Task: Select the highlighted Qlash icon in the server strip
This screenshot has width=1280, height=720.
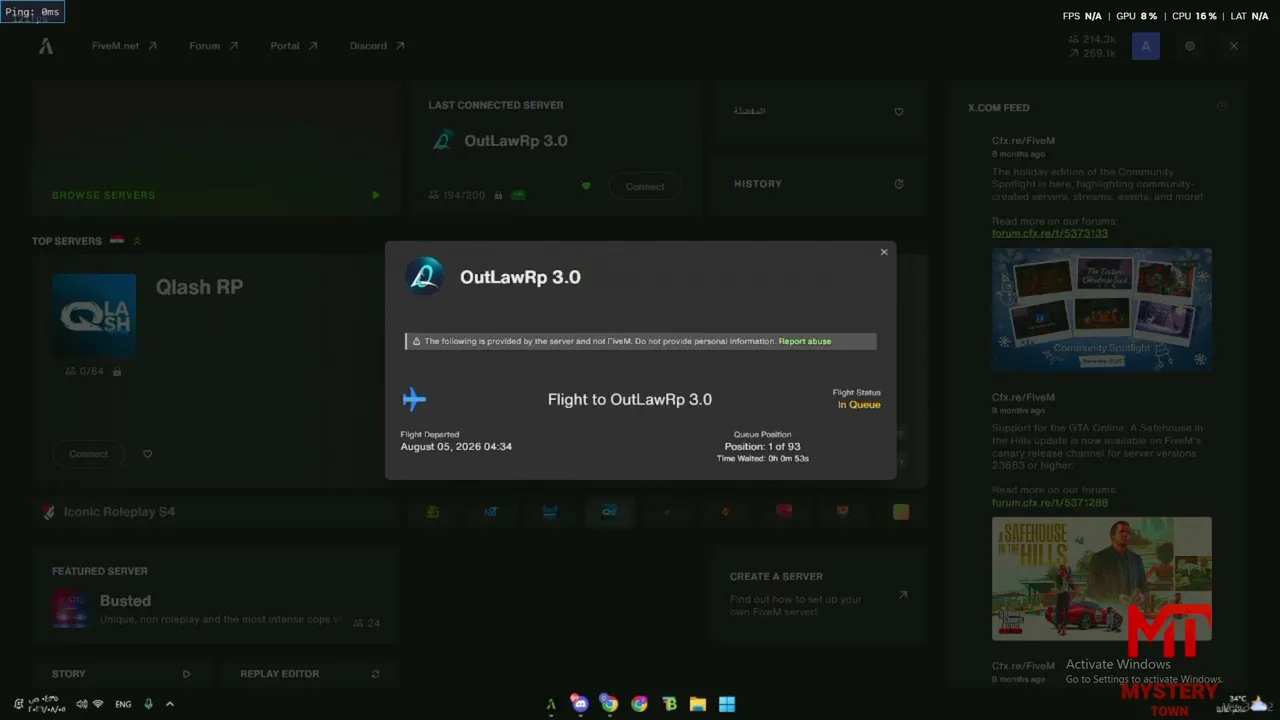Action: (609, 512)
